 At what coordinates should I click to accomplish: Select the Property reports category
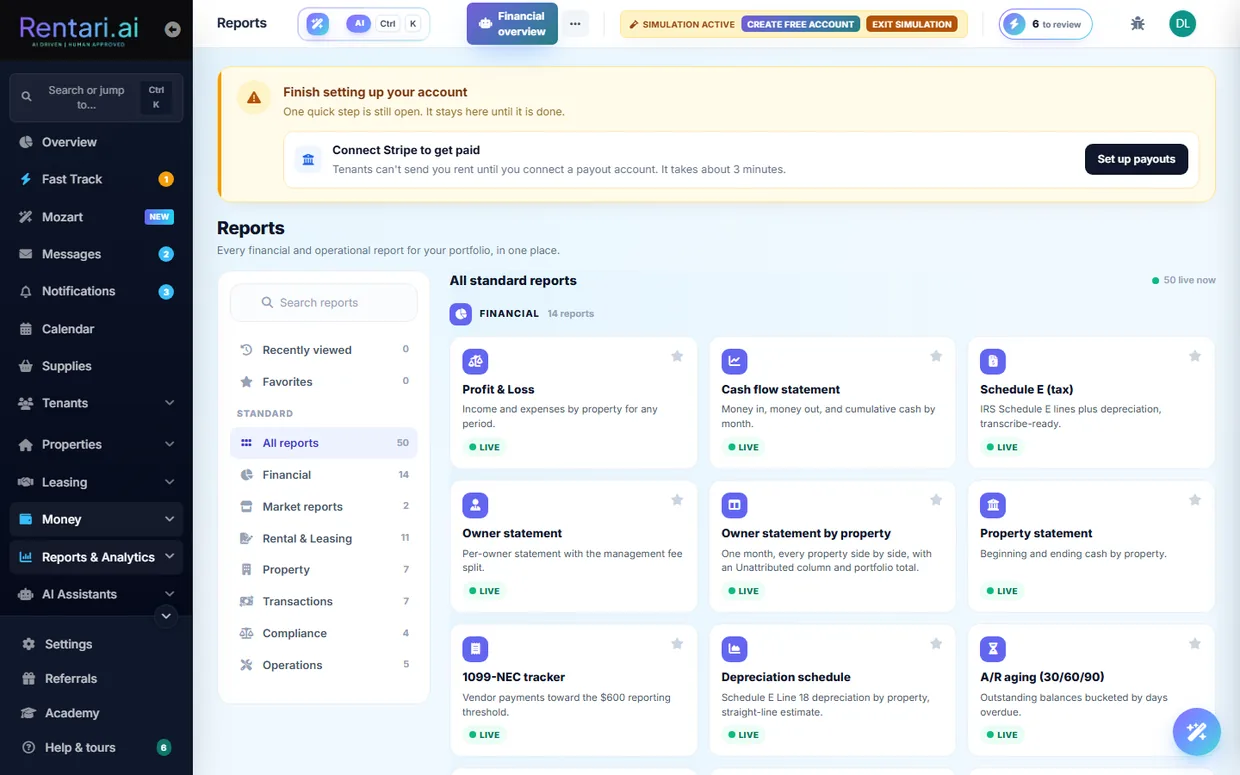point(324,570)
